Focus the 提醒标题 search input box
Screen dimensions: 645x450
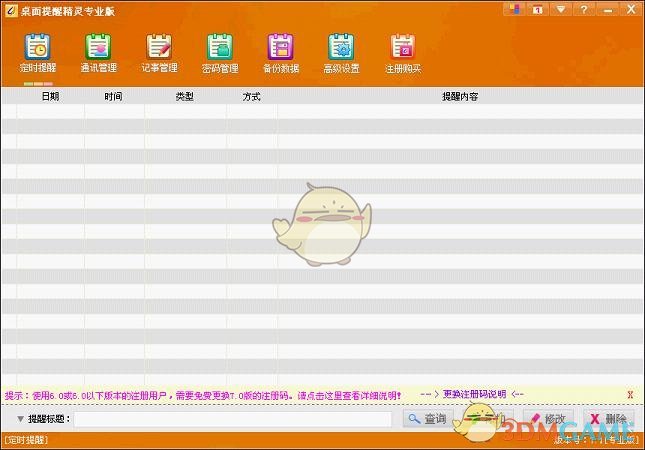click(232, 419)
